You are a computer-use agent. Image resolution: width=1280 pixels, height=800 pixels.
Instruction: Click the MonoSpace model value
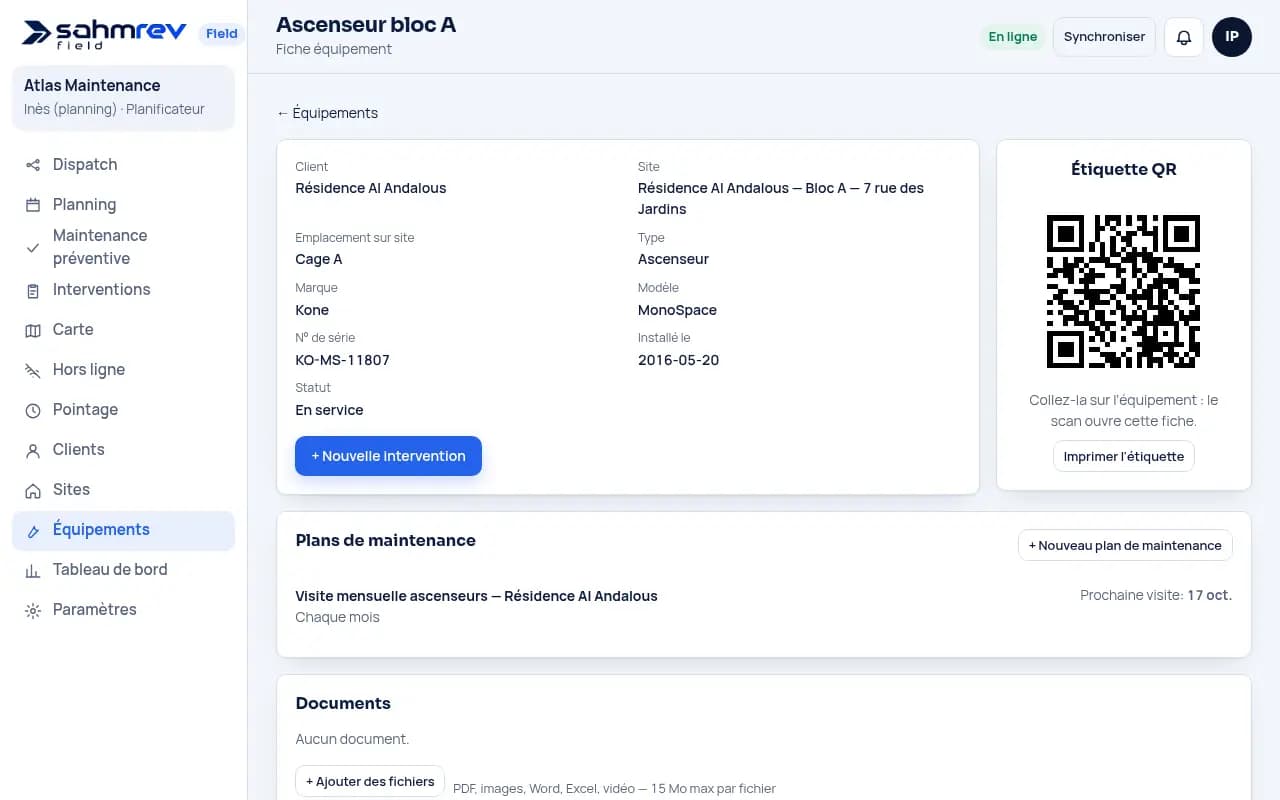[x=677, y=310]
